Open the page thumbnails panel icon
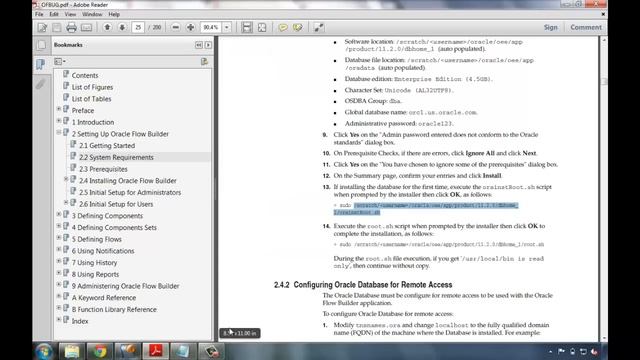This screenshot has width=640, height=360. pyautogui.click(x=41, y=44)
